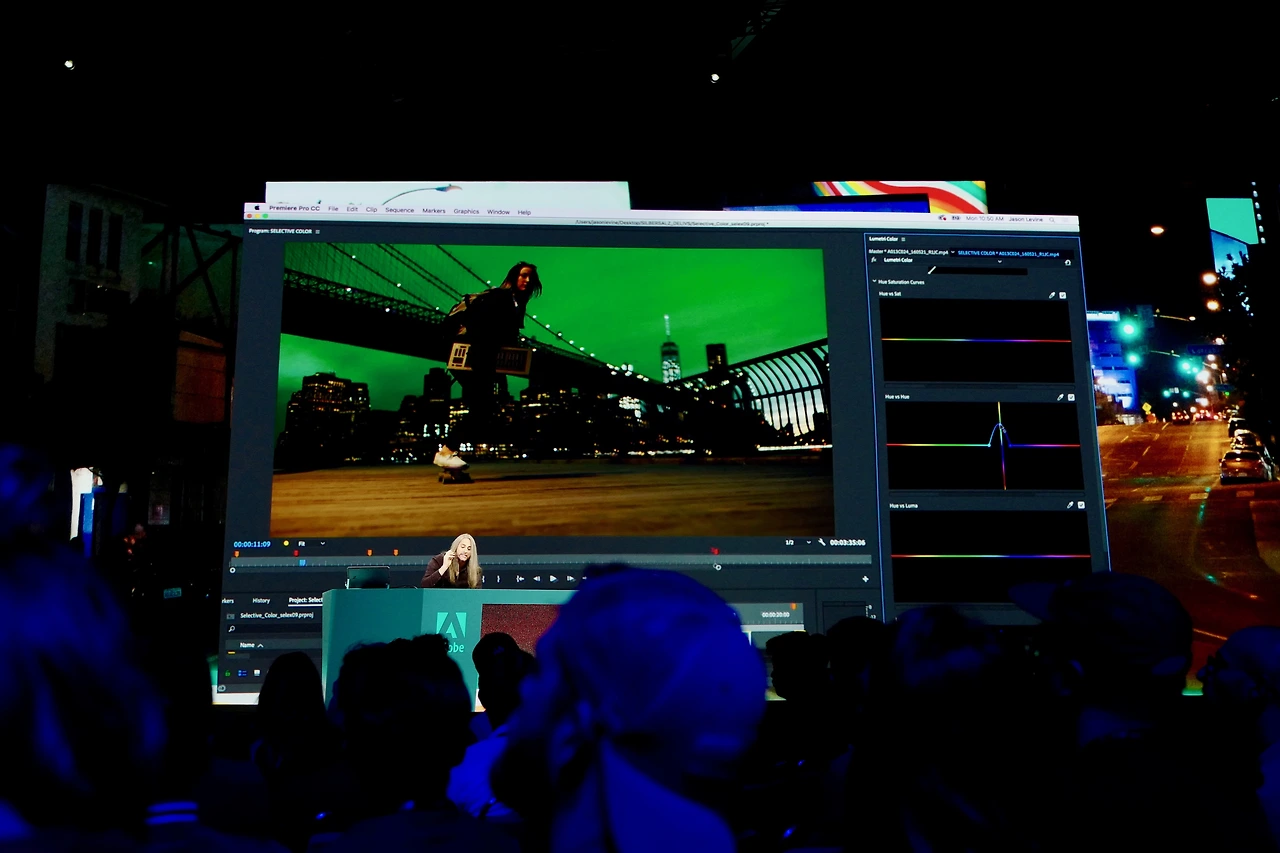
Task: Step forward one frame
Action: point(570,578)
